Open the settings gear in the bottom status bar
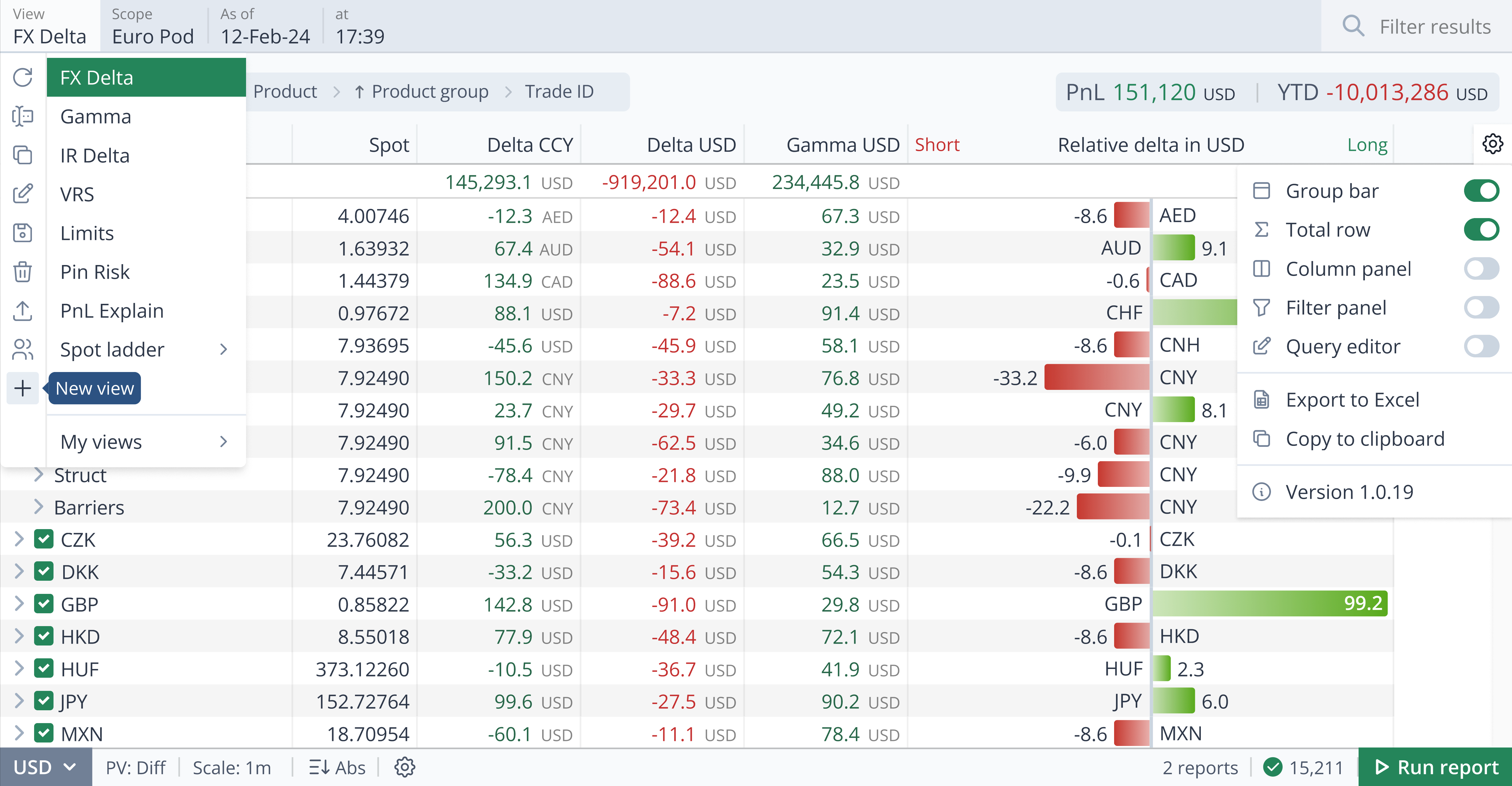 coord(404,767)
